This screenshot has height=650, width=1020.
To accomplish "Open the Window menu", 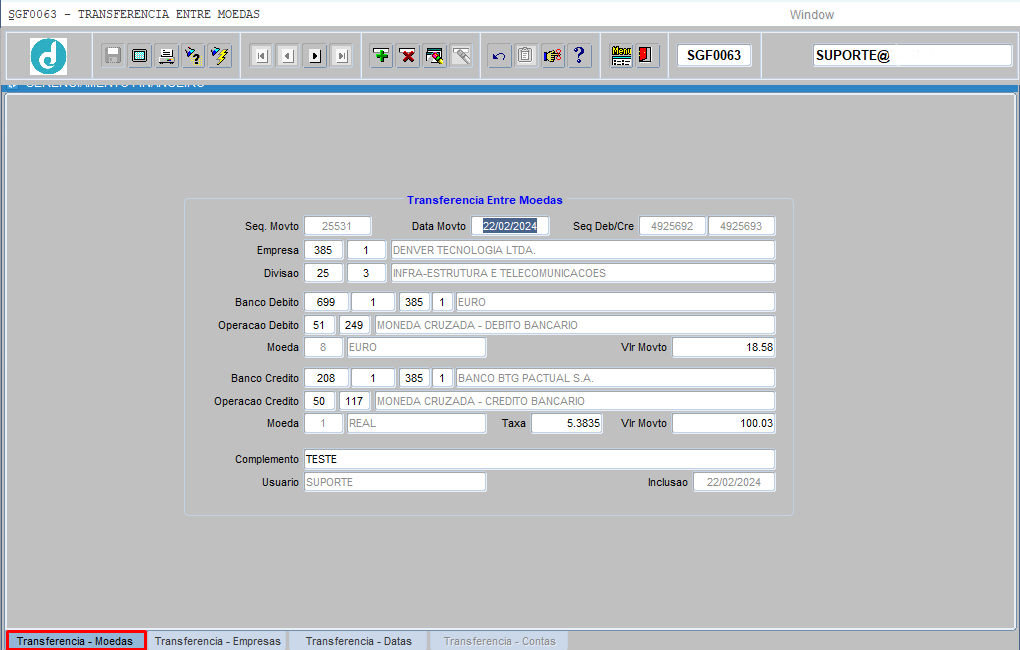I will point(811,14).
